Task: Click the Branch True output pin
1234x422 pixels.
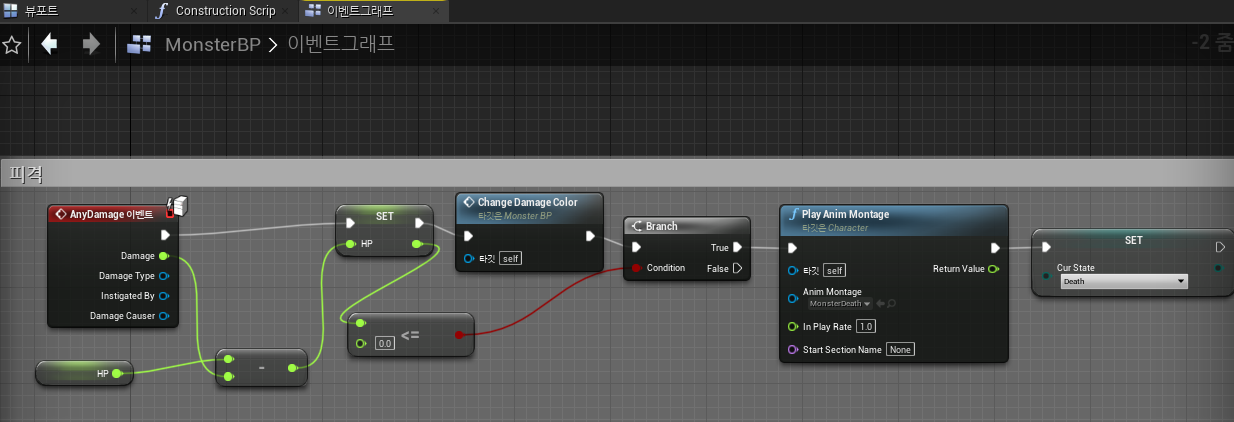Action: pyautogui.click(x=737, y=247)
